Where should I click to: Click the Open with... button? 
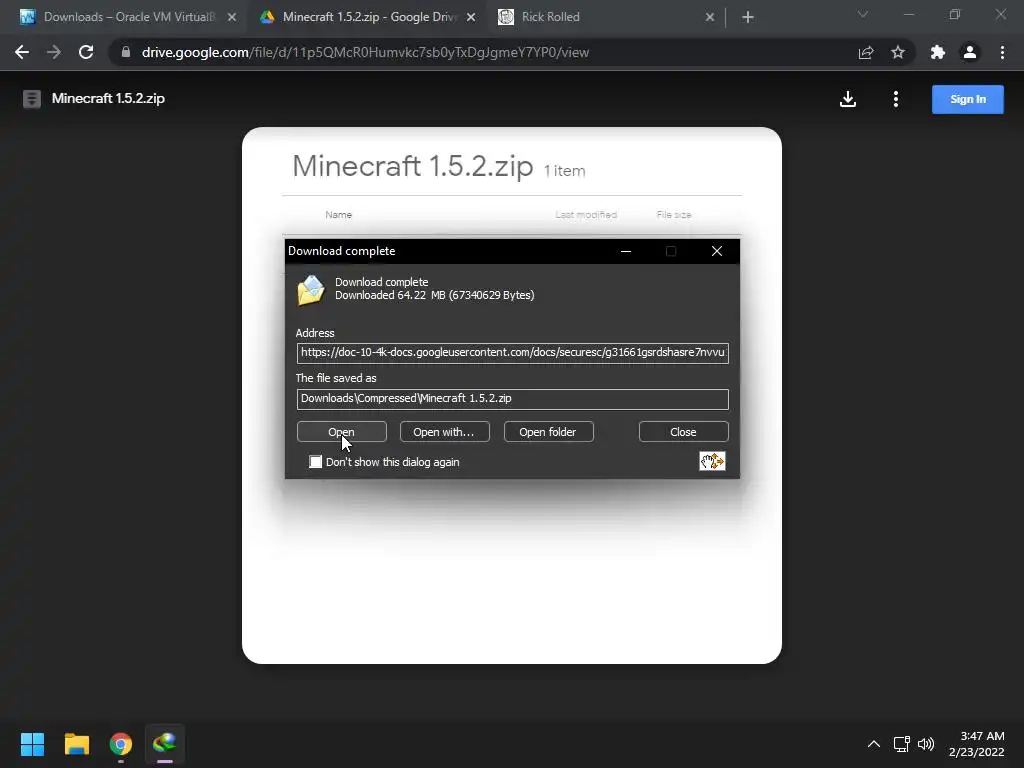coord(445,432)
